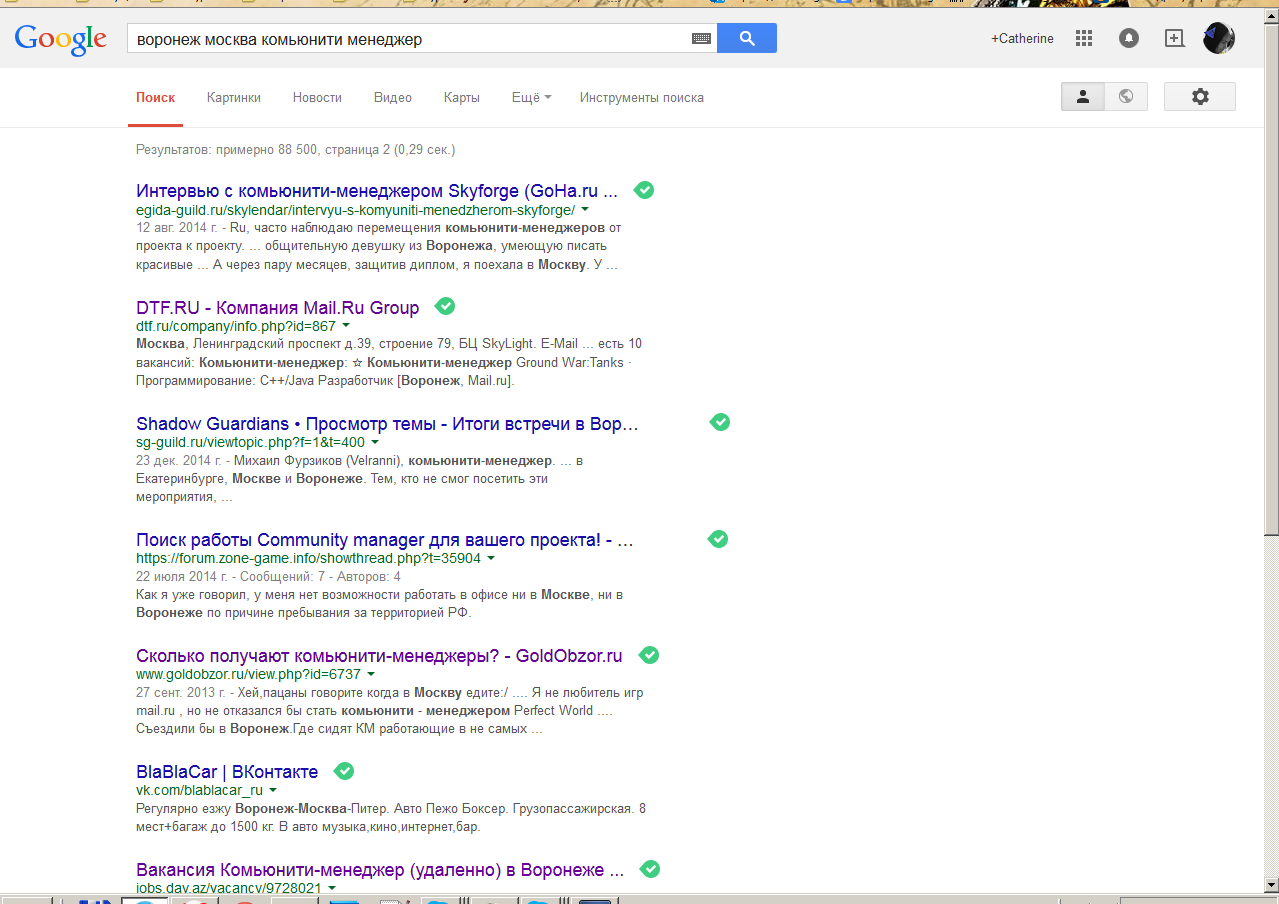Viewport: 1279px width, 904px height.
Task: Open Shadow Guardians result link
Action: 387,424
